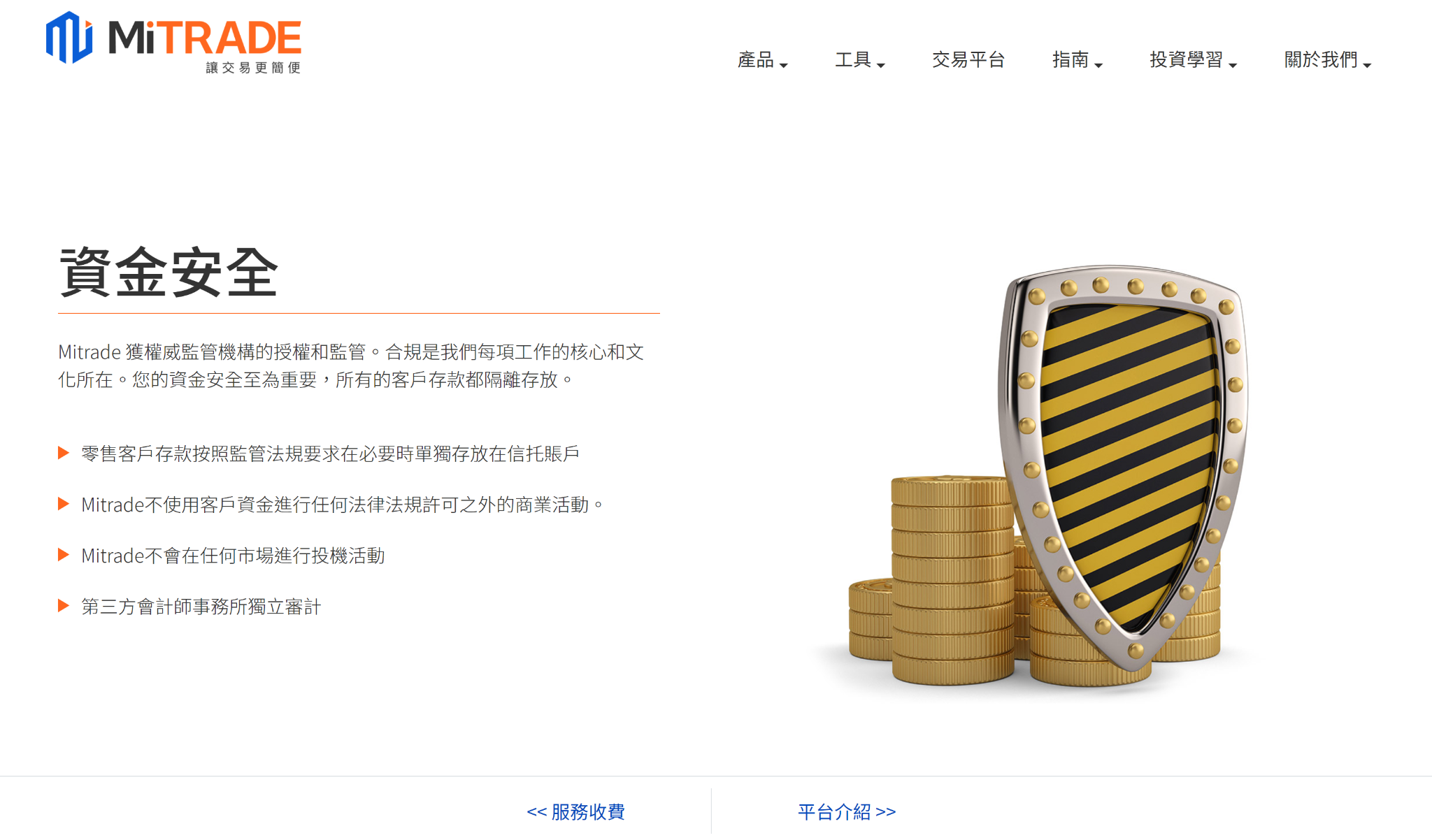Click the 讓交易更簡便 slogan under logo

pos(253,68)
